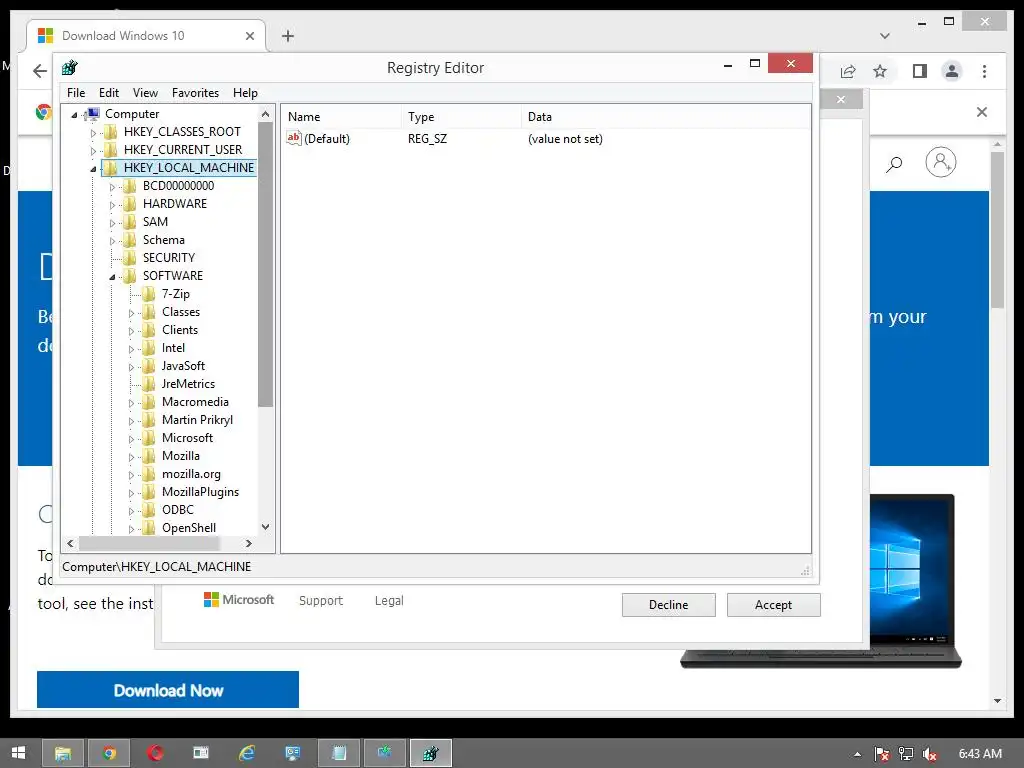Click the Chrome taskbar icon
The image size is (1024, 768).
109,753
